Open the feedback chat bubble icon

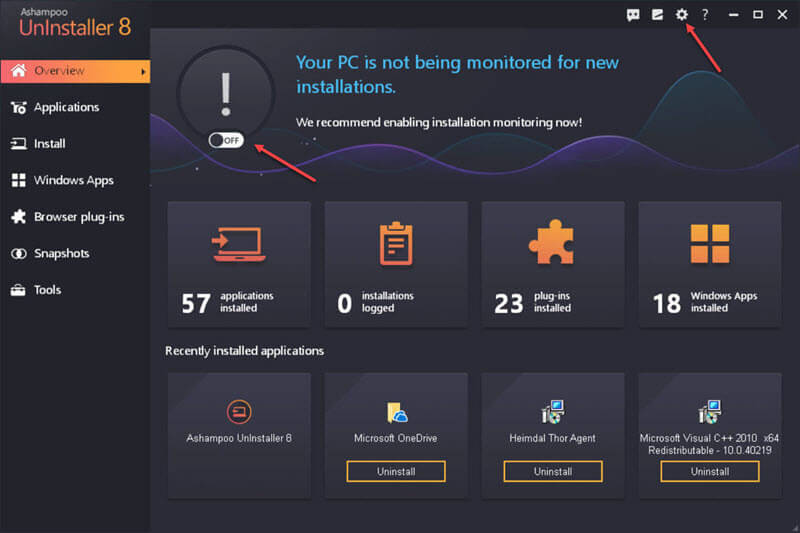pos(633,15)
